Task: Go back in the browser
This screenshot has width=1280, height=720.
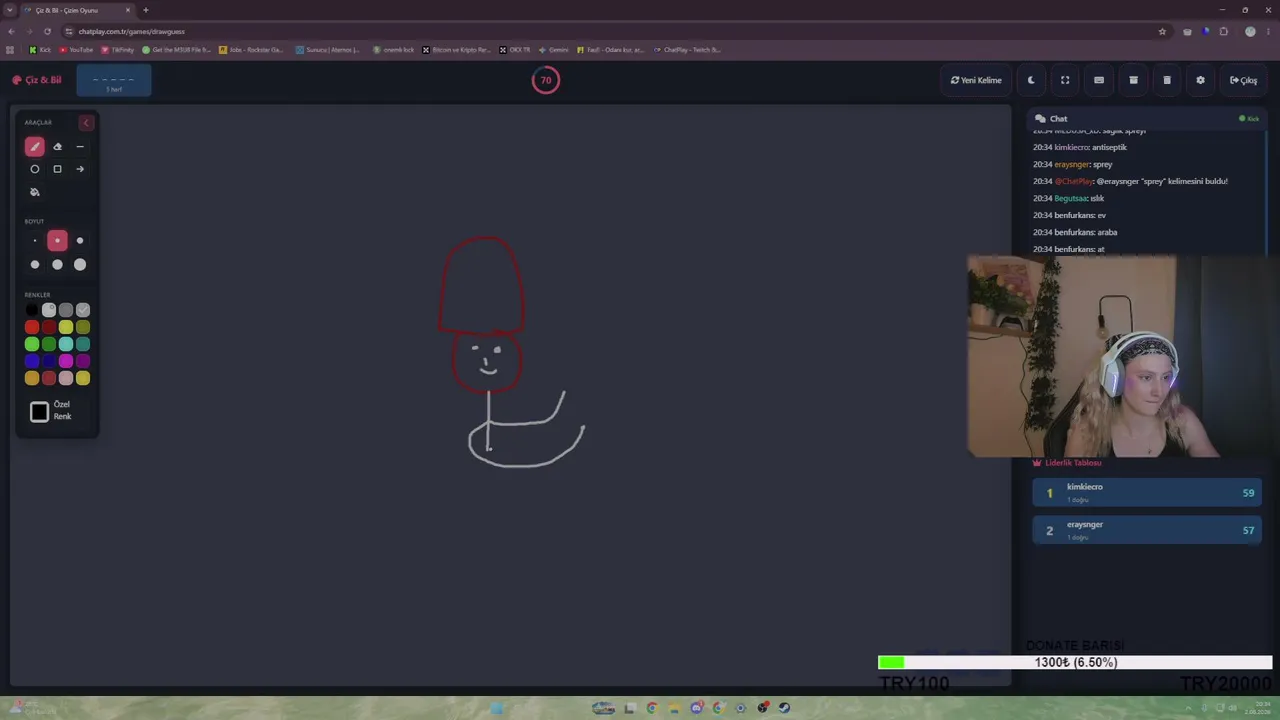Action: (11, 31)
